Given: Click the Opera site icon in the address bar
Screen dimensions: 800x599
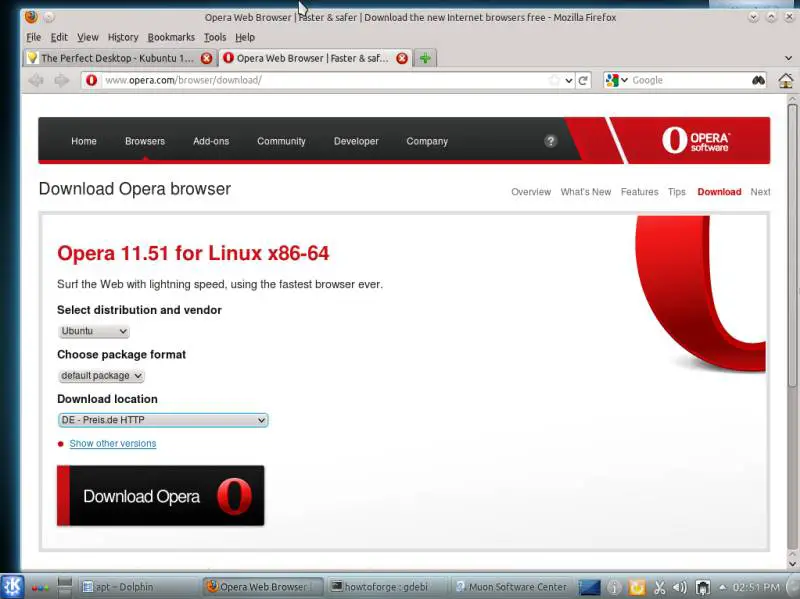Looking at the screenshot, I should click(91, 80).
